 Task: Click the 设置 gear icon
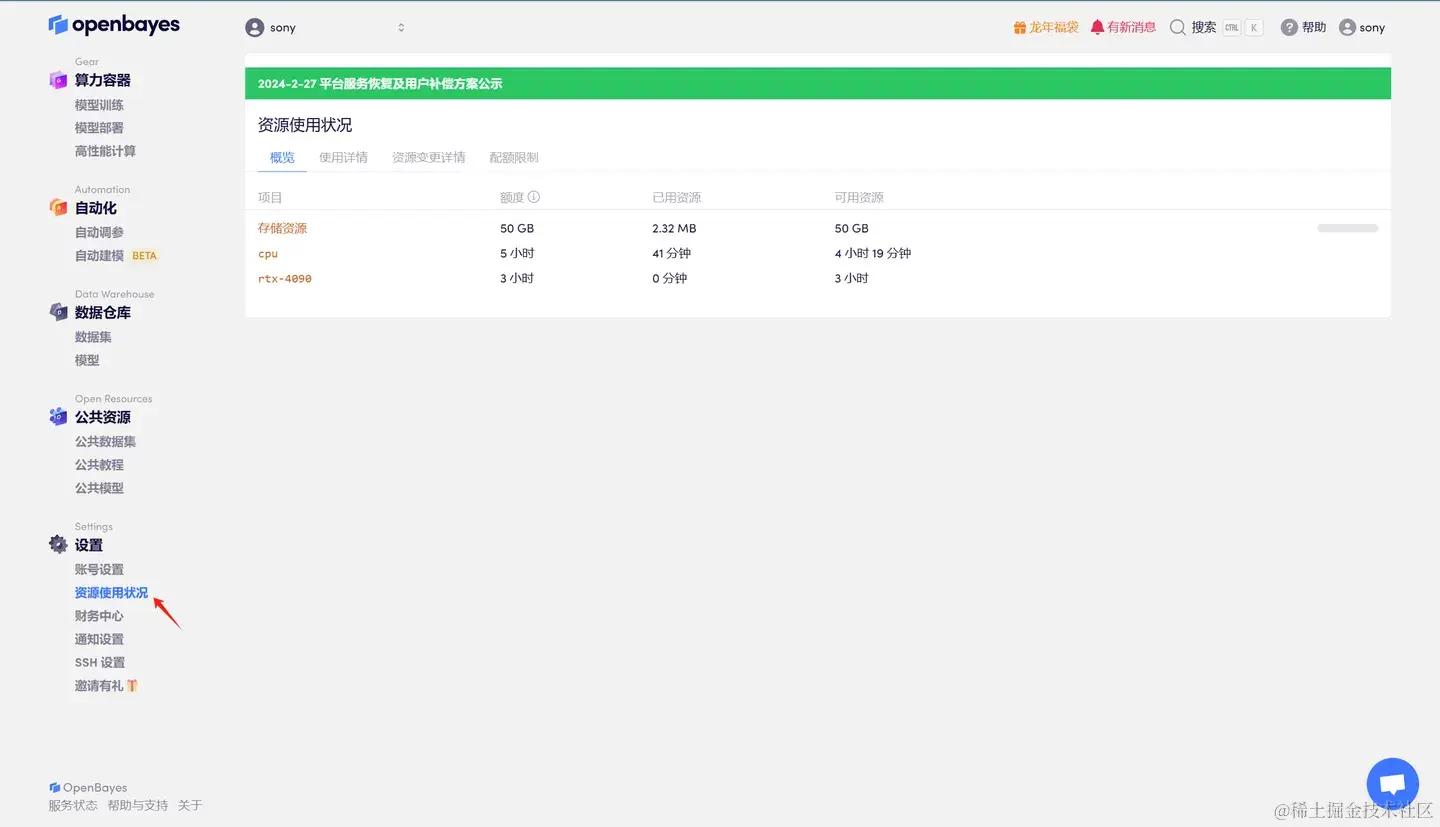(58, 545)
